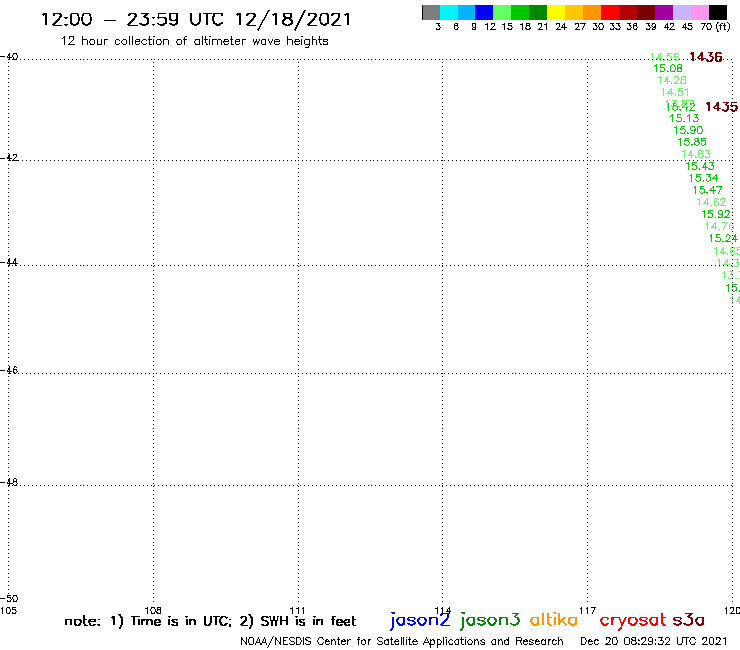This screenshot has height=650, width=740.
Task: Select the pink swatch in the color scale
Action: click(x=700, y=12)
